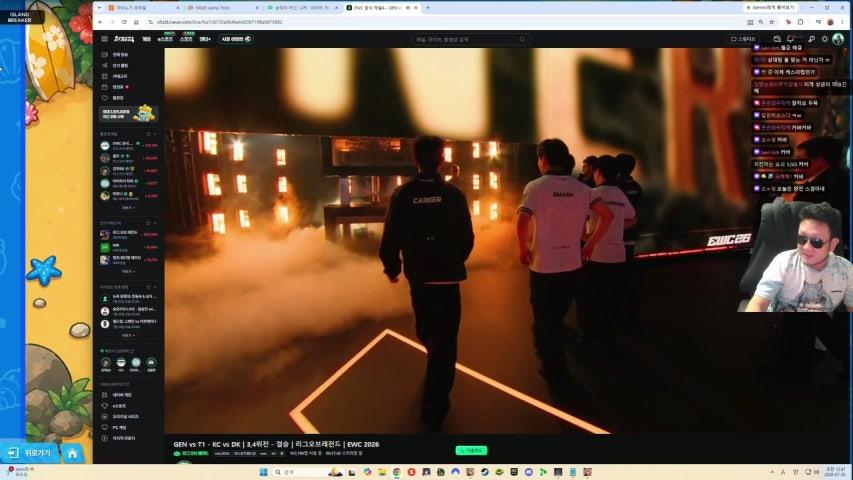Open a new Chrome tab
This screenshot has width=853, height=480.
click(428, 8)
